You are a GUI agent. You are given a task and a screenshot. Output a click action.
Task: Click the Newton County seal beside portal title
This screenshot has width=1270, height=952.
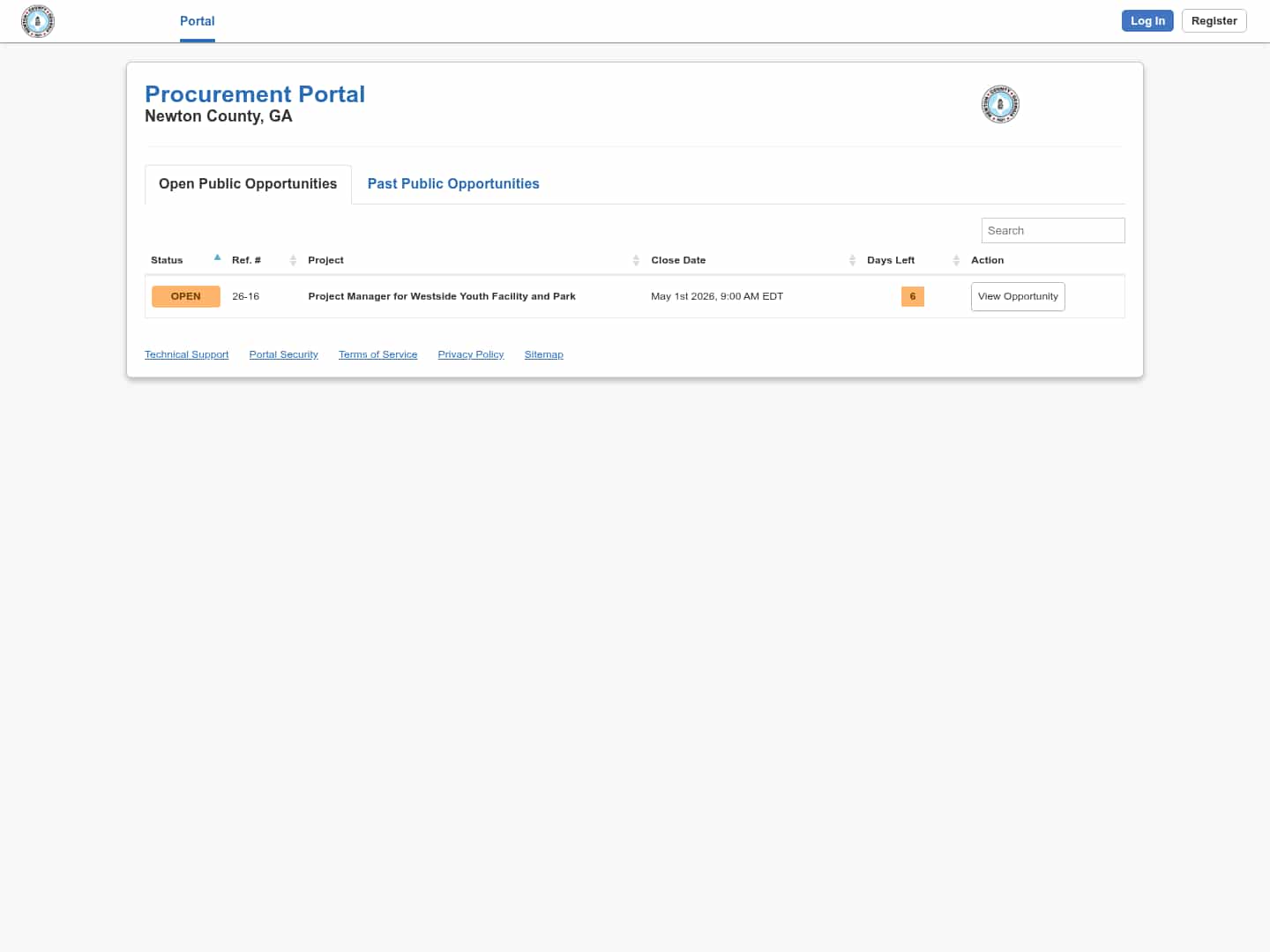[x=1000, y=105]
